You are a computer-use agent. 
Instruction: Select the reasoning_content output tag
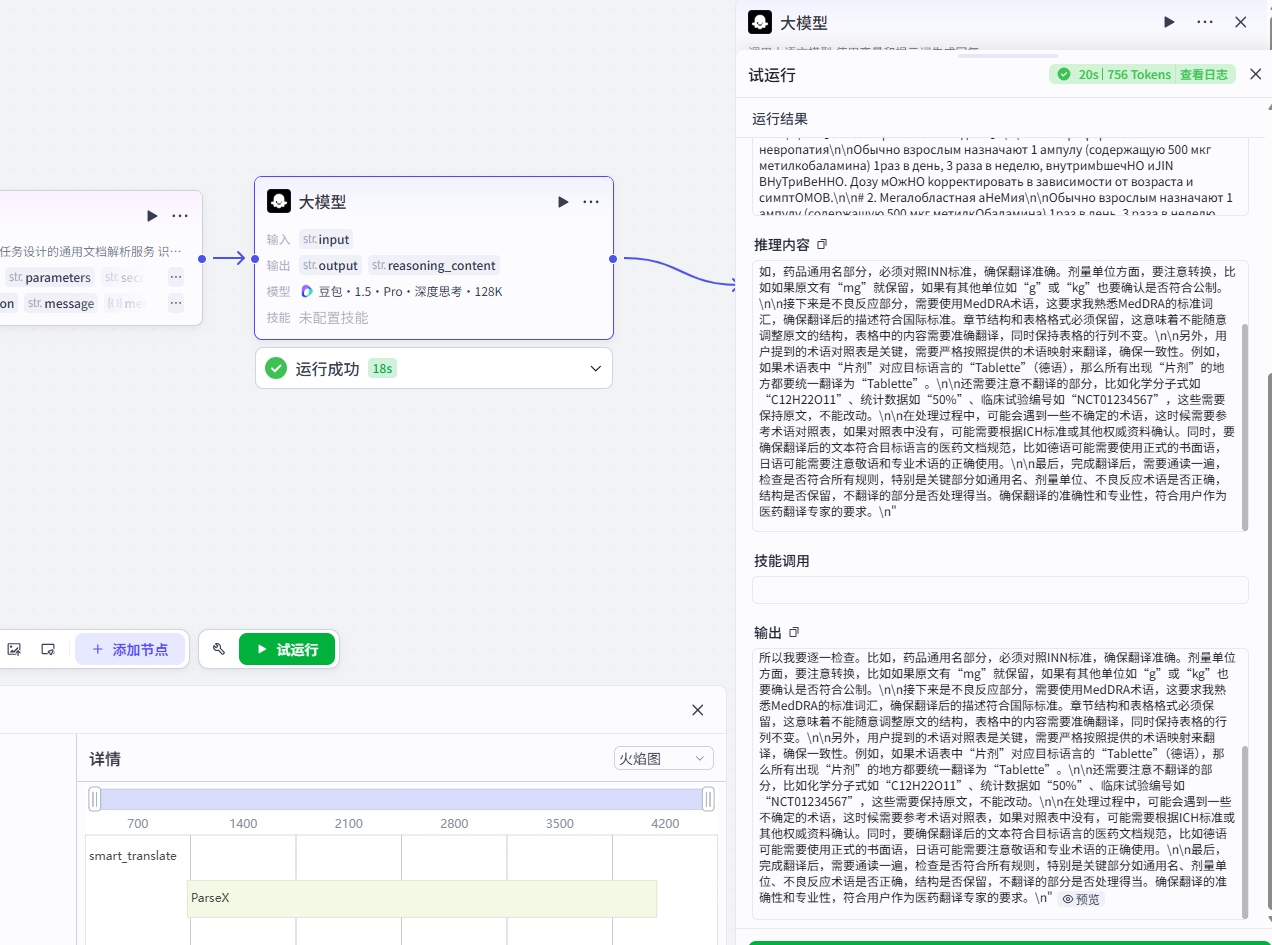click(x=433, y=265)
